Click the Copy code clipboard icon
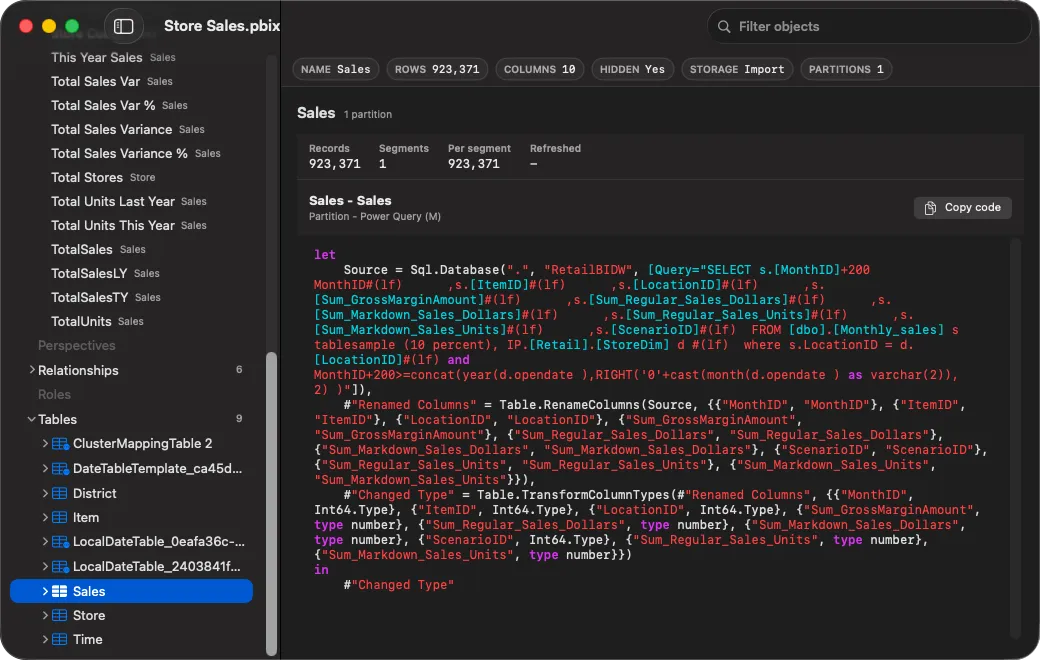The image size is (1040, 660). click(x=931, y=208)
